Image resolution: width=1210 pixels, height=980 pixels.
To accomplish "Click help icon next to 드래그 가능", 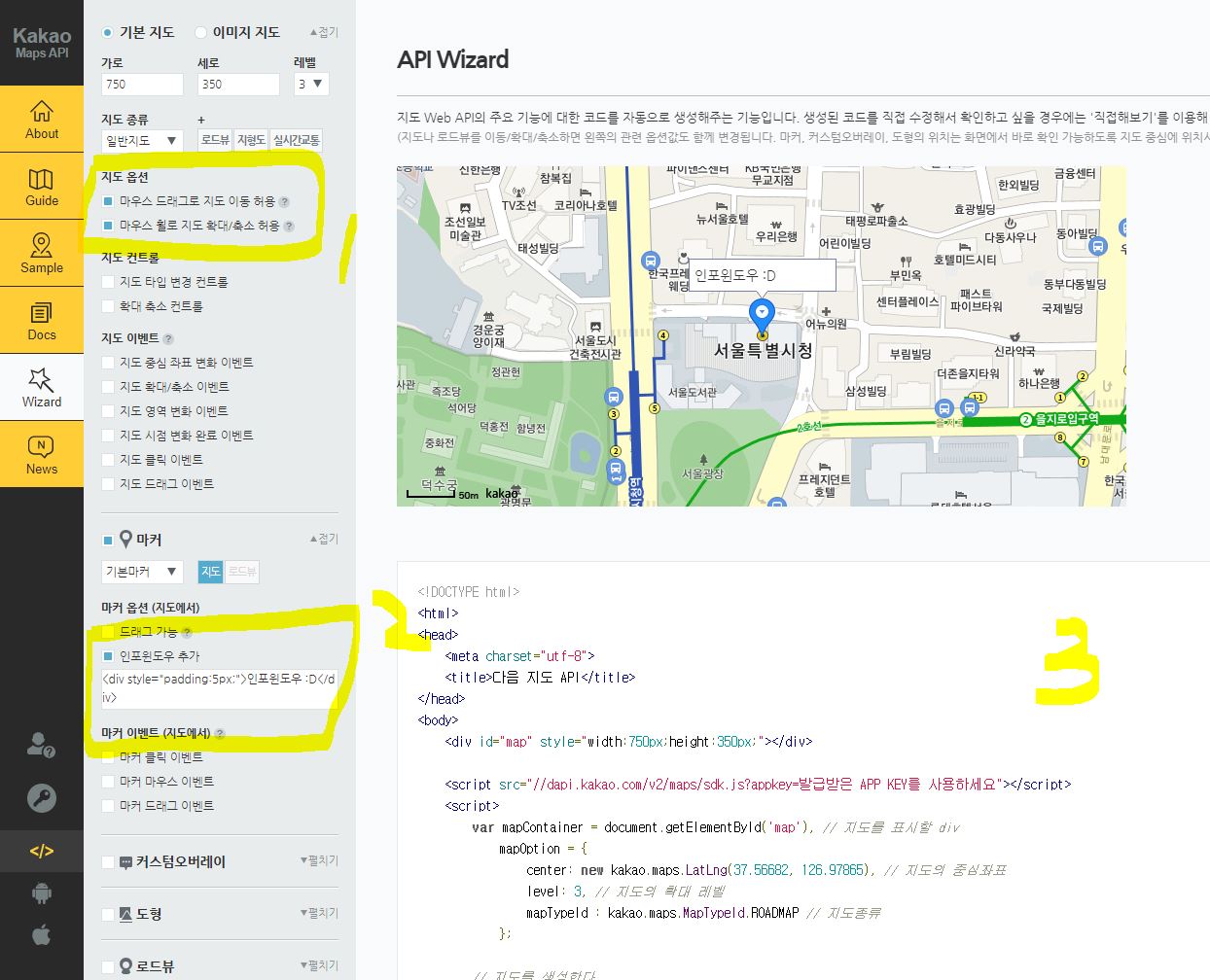I will (x=187, y=632).
